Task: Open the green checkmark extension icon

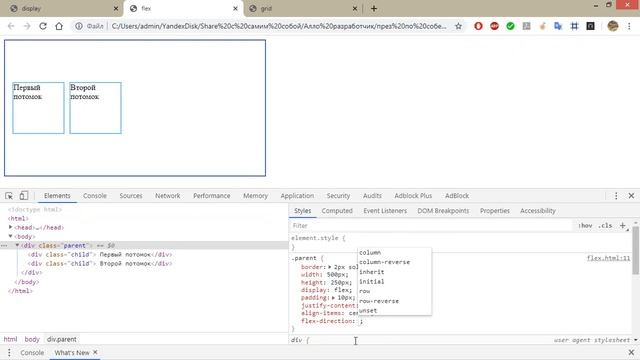Action: 510,26
